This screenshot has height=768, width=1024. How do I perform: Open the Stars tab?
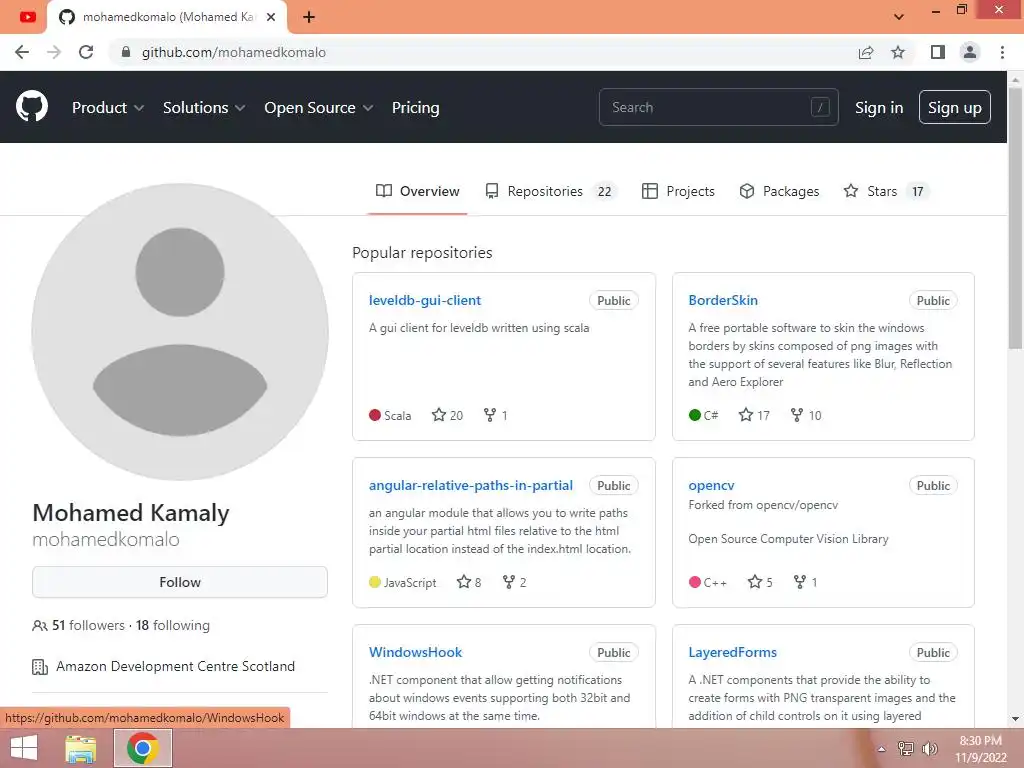point(886,191)
